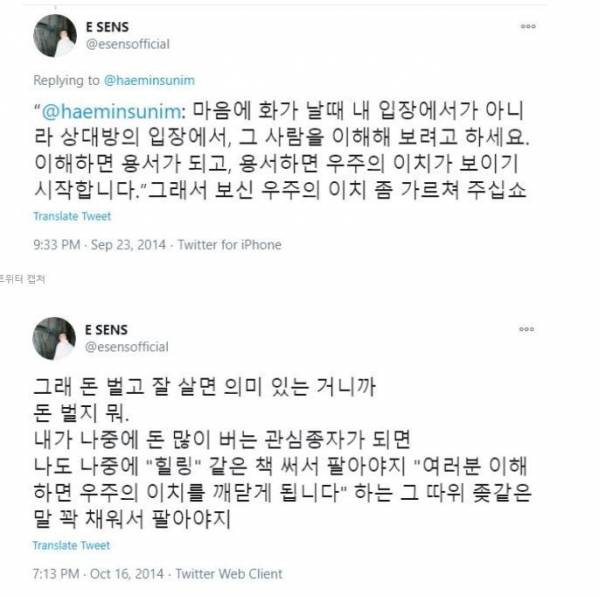Screen dimensions: 599x597
Task: Open more options on the Sep 23 tweet
Action: pos(528,26)
